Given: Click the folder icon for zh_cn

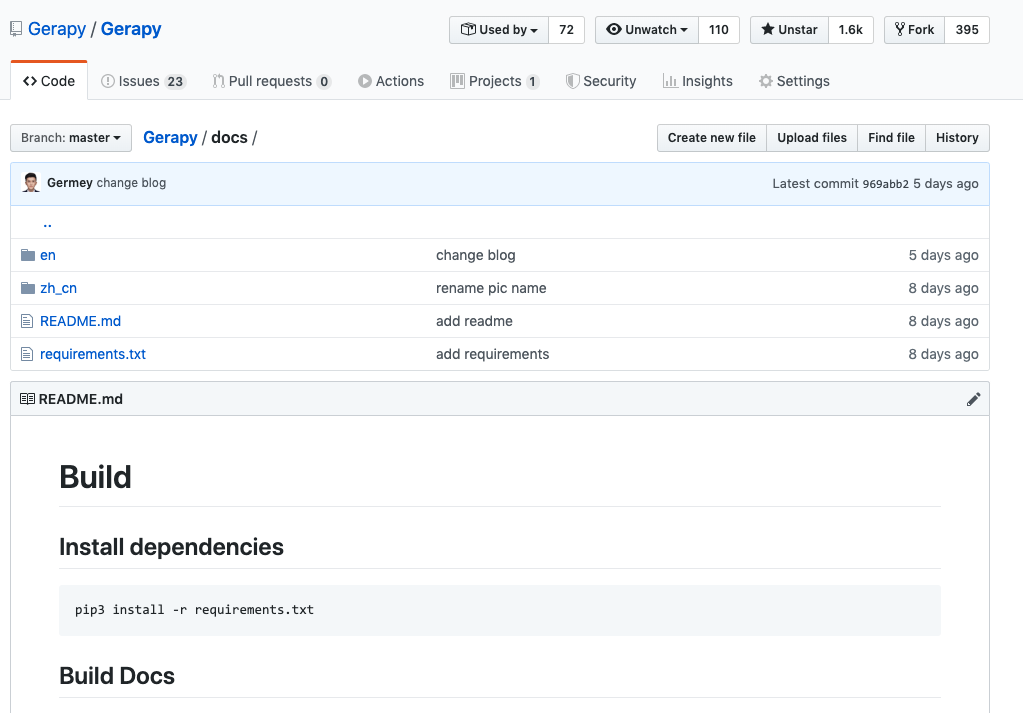Looking at the screenshot, I should (27, 288).
